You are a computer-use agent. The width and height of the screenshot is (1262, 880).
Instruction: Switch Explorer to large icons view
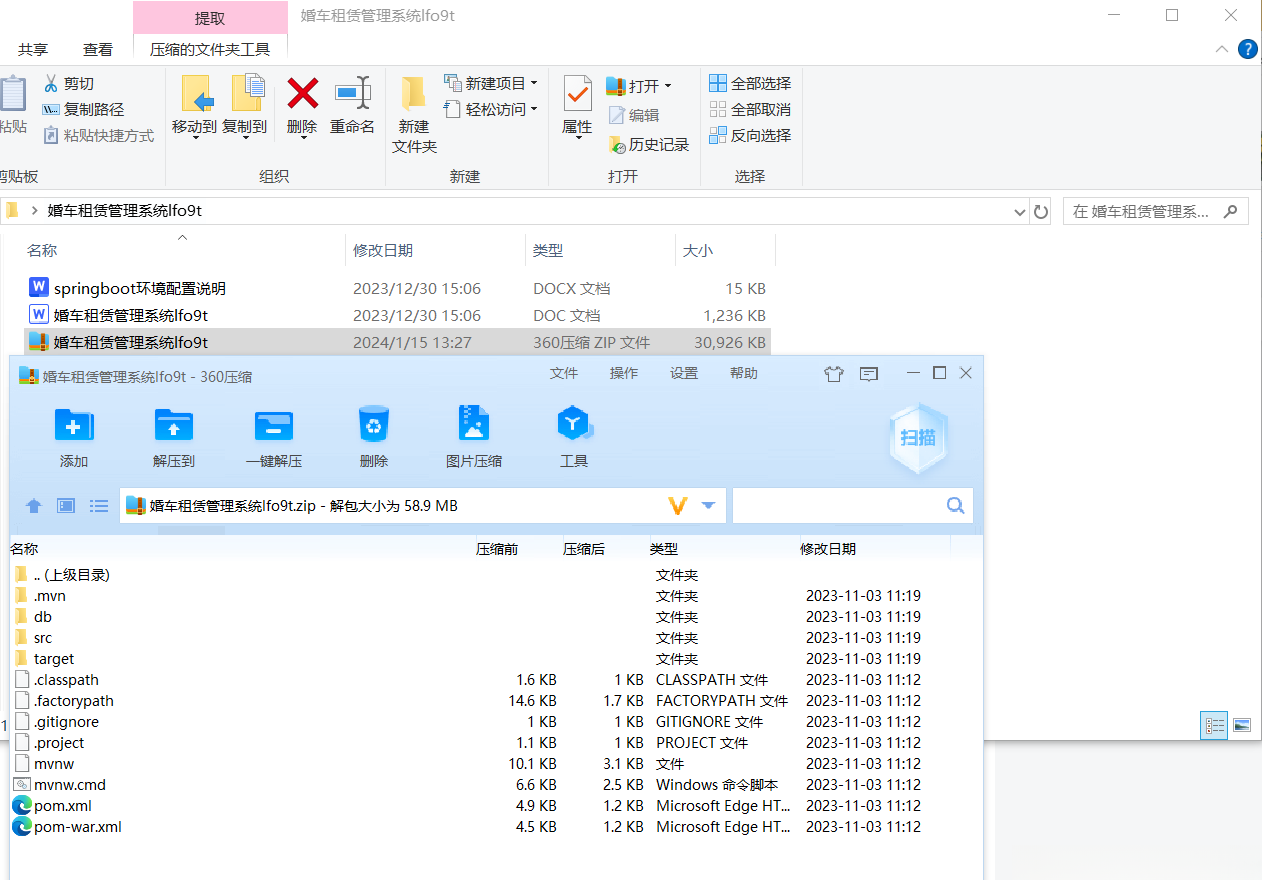tap(1241, 725)
